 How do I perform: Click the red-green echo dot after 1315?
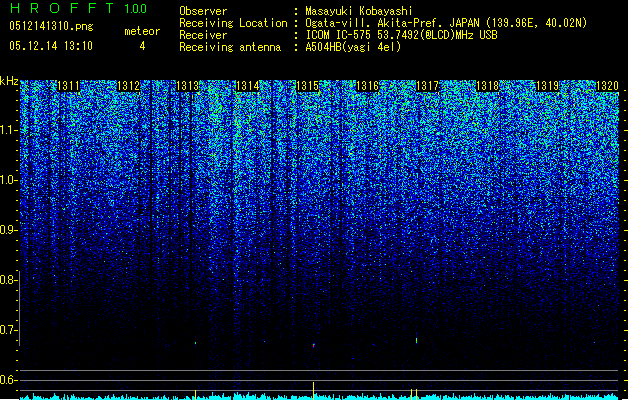point(314,345)
